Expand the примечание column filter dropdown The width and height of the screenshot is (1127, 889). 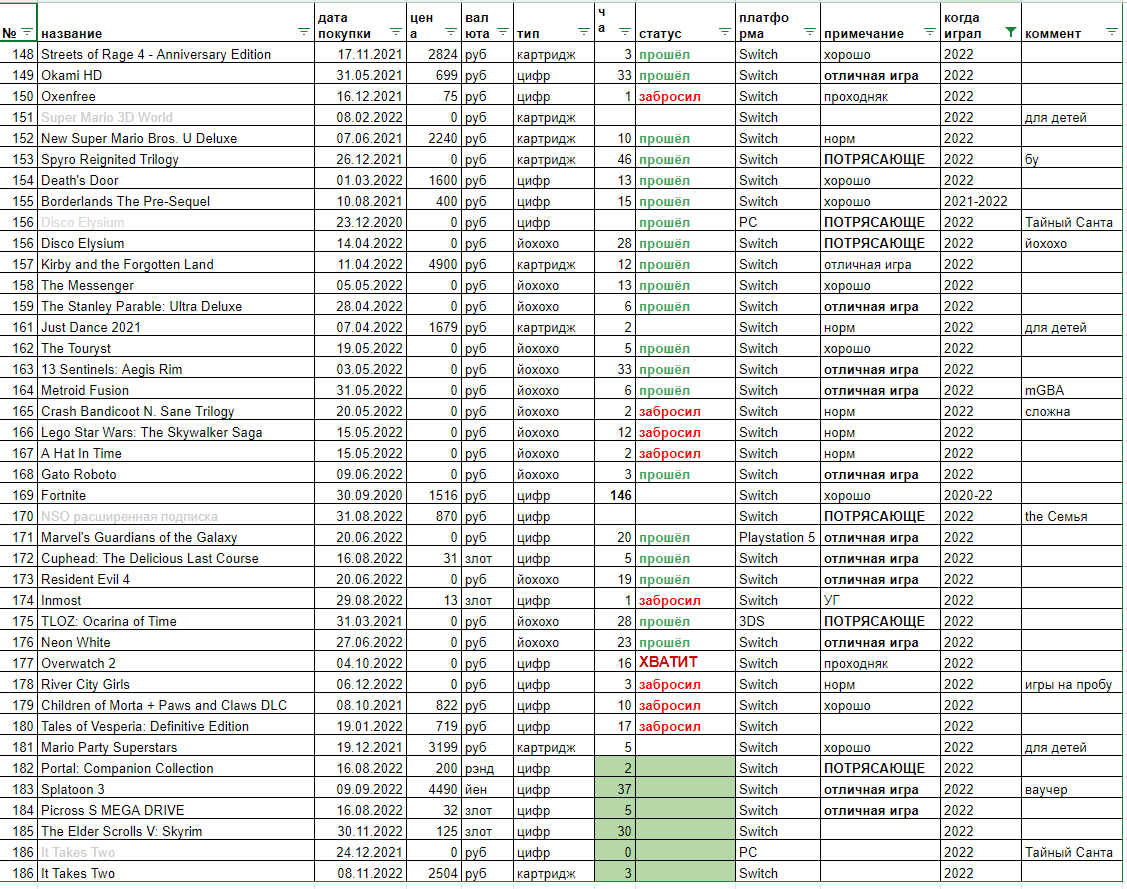929,32
